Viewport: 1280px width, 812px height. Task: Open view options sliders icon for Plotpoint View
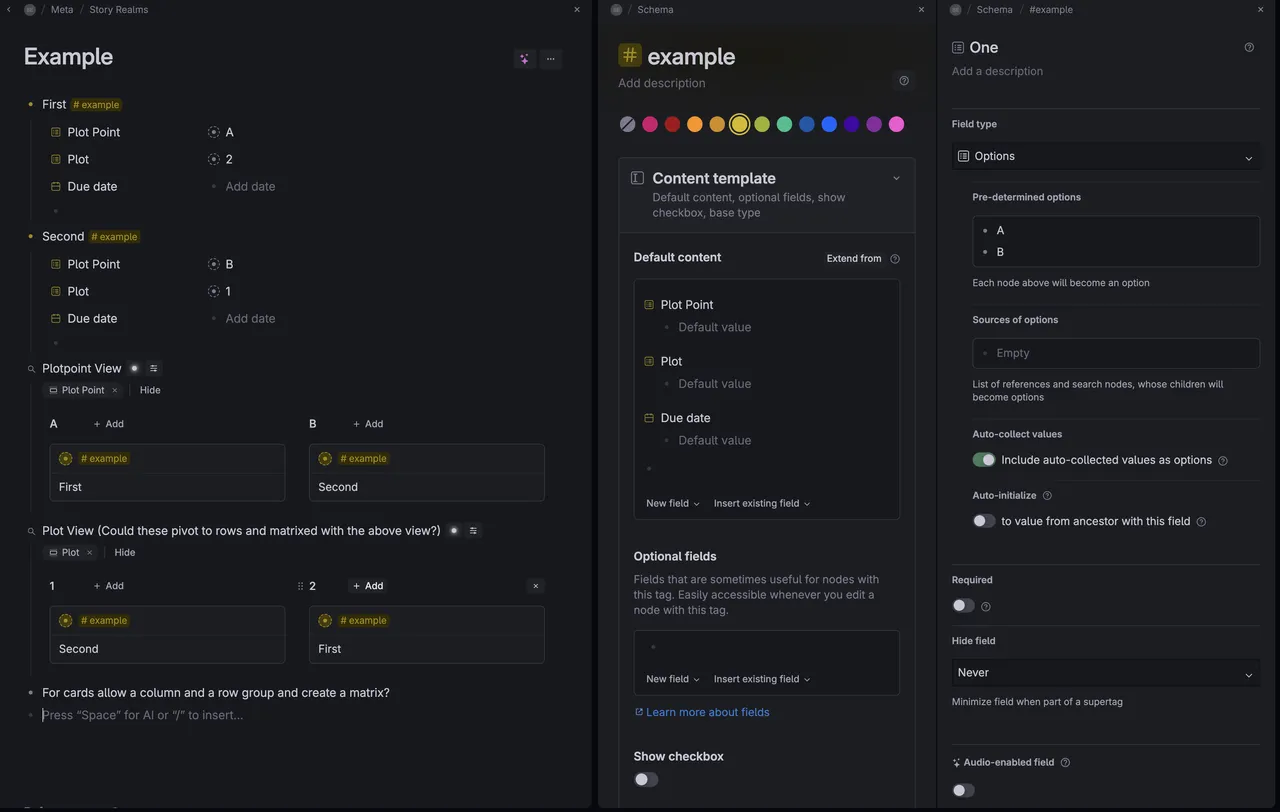154,368
